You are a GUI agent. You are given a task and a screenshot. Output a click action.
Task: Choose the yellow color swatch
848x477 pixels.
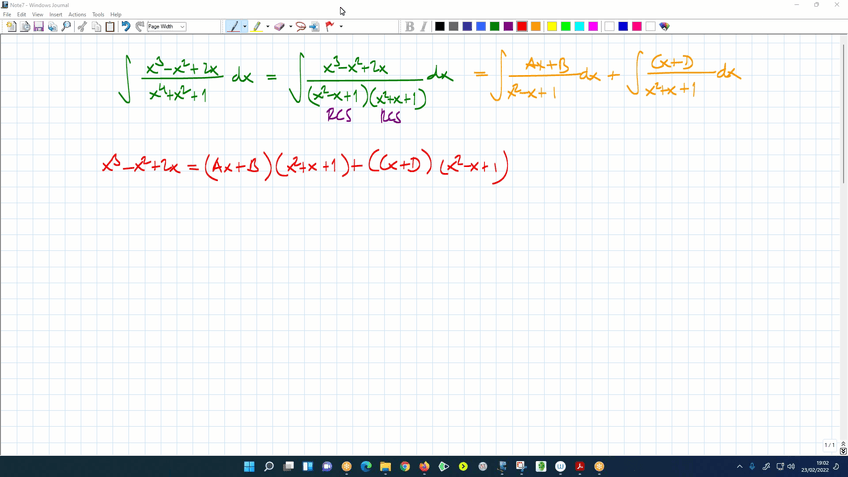pyautogui.click(x=551, y=27)
